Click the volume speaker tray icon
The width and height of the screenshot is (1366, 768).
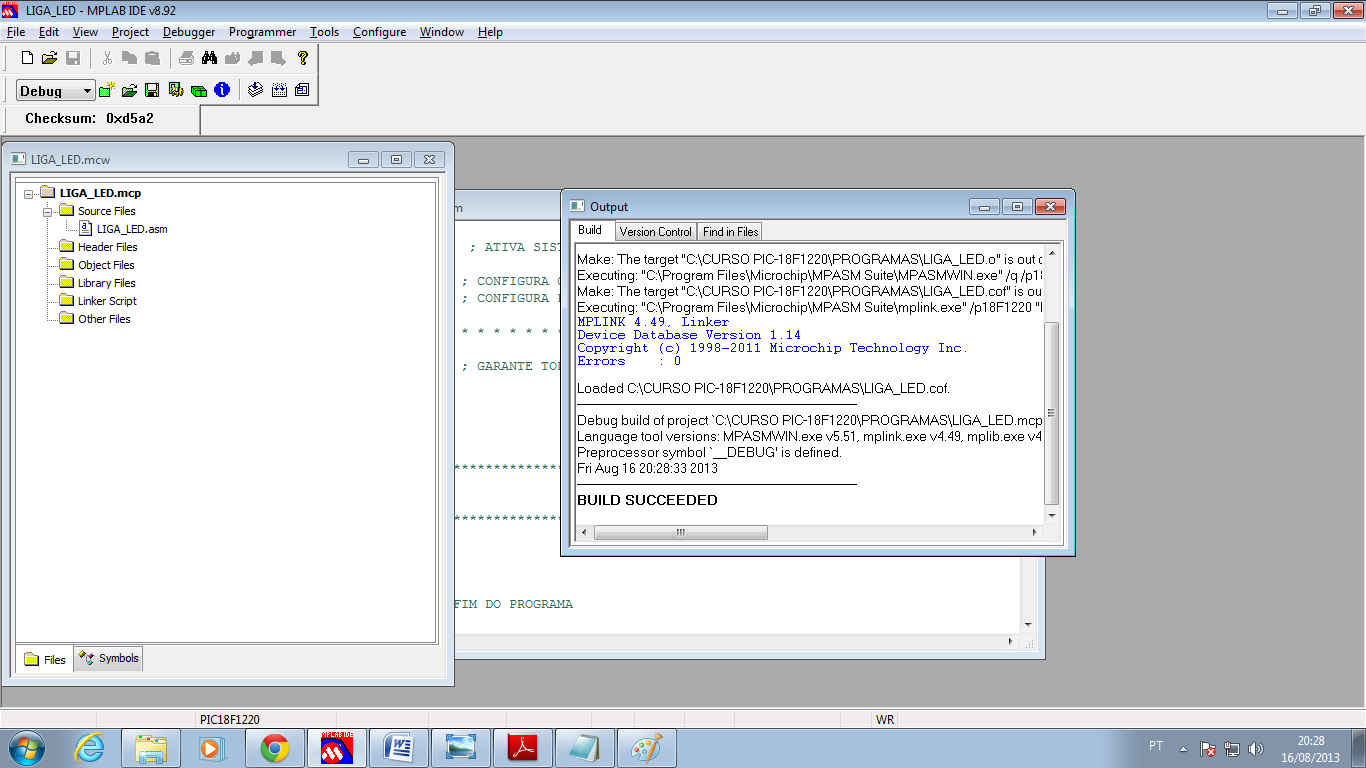click(1256, 748)
